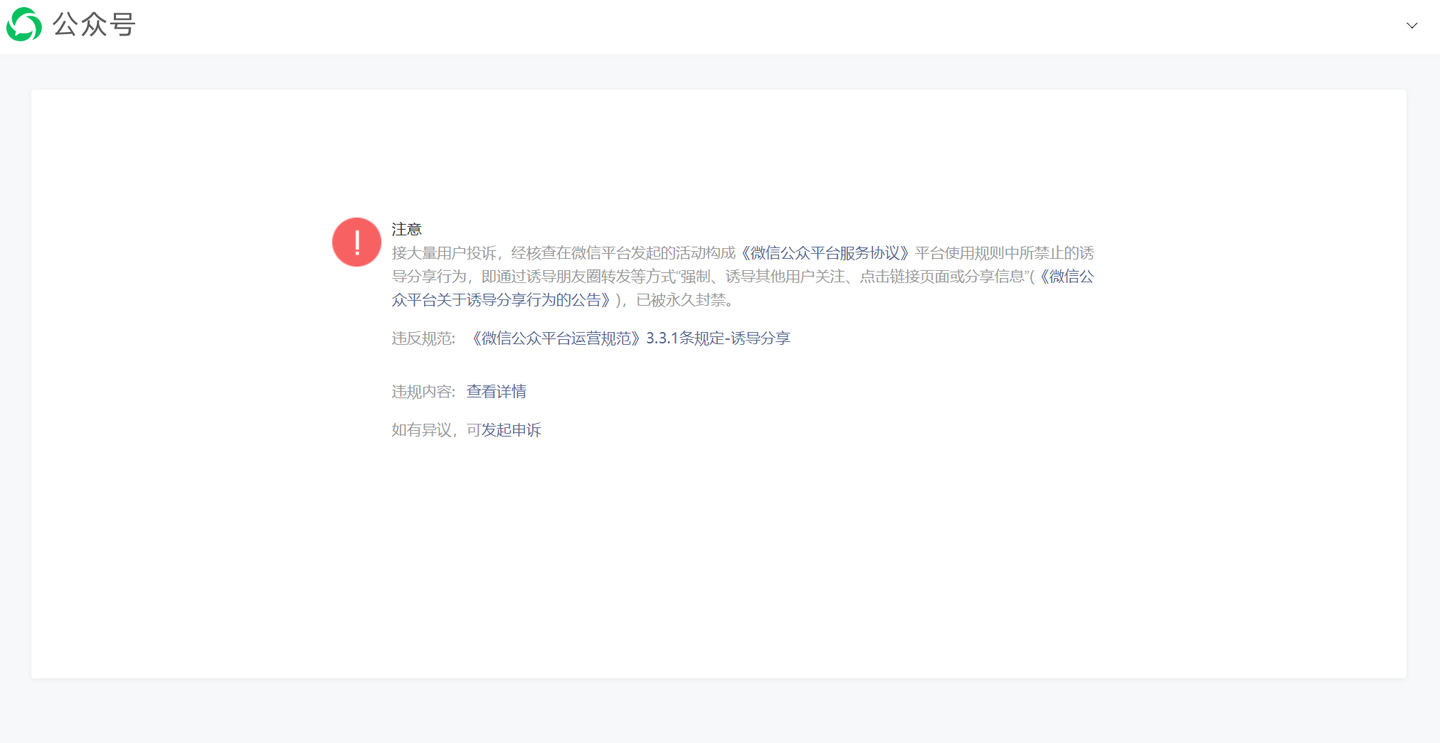Select the 注意 notice heading
This screenshot has width=1440, height=743.
[406, 228]
